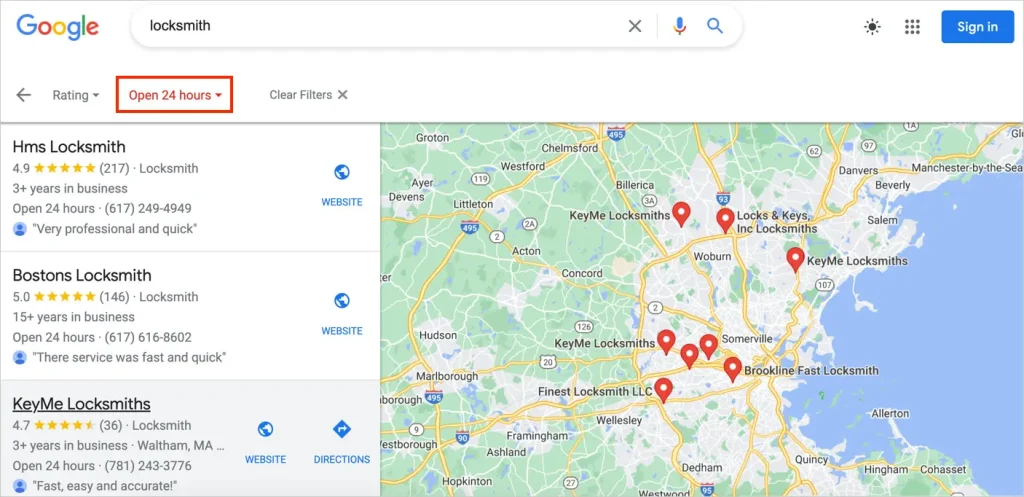Open the KeyMe Locksmiths listing title
The height and width of the screenshot is (497, 1024).
coord(82,404)
